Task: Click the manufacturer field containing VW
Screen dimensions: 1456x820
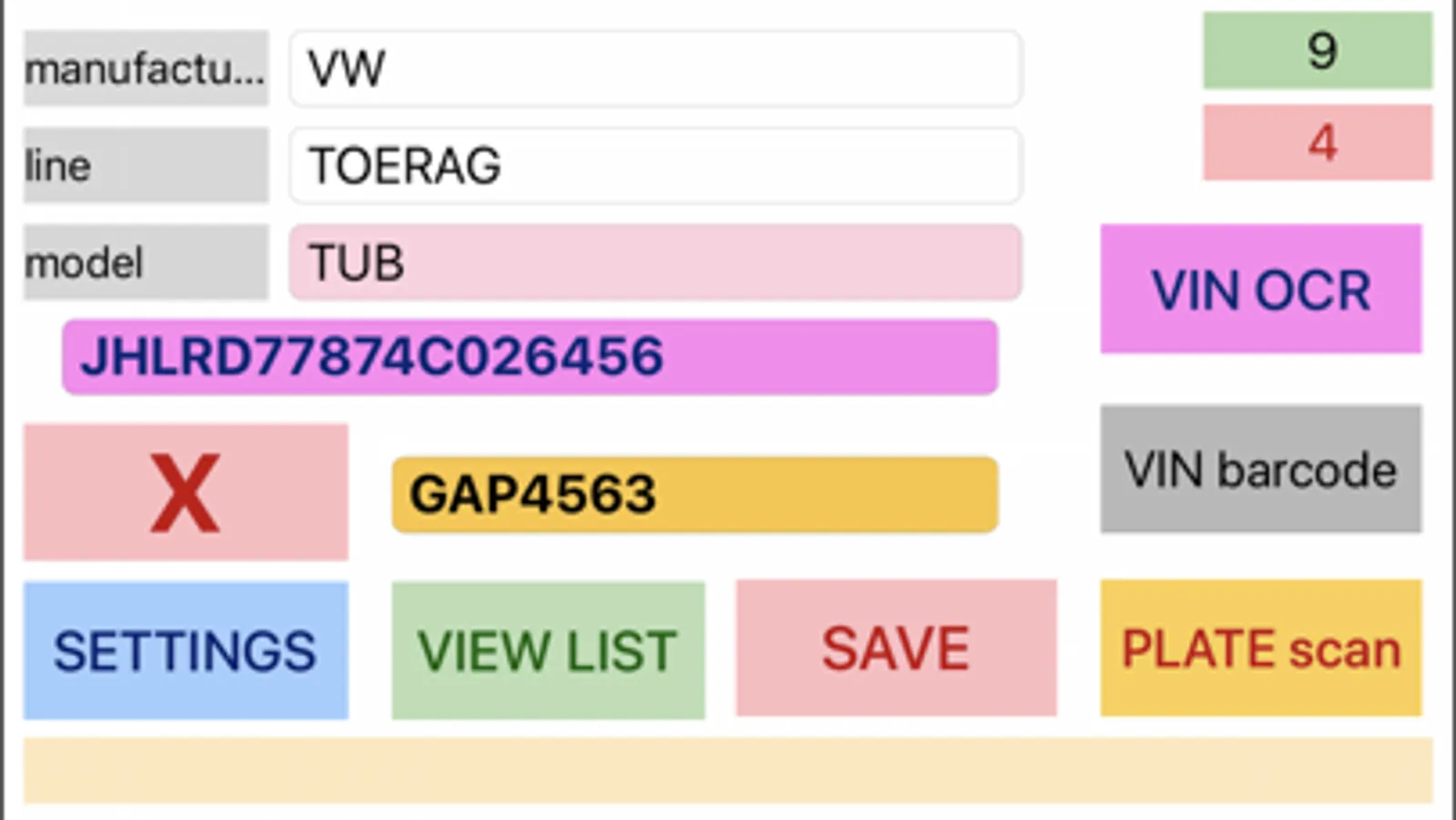Action: point(656,68)
